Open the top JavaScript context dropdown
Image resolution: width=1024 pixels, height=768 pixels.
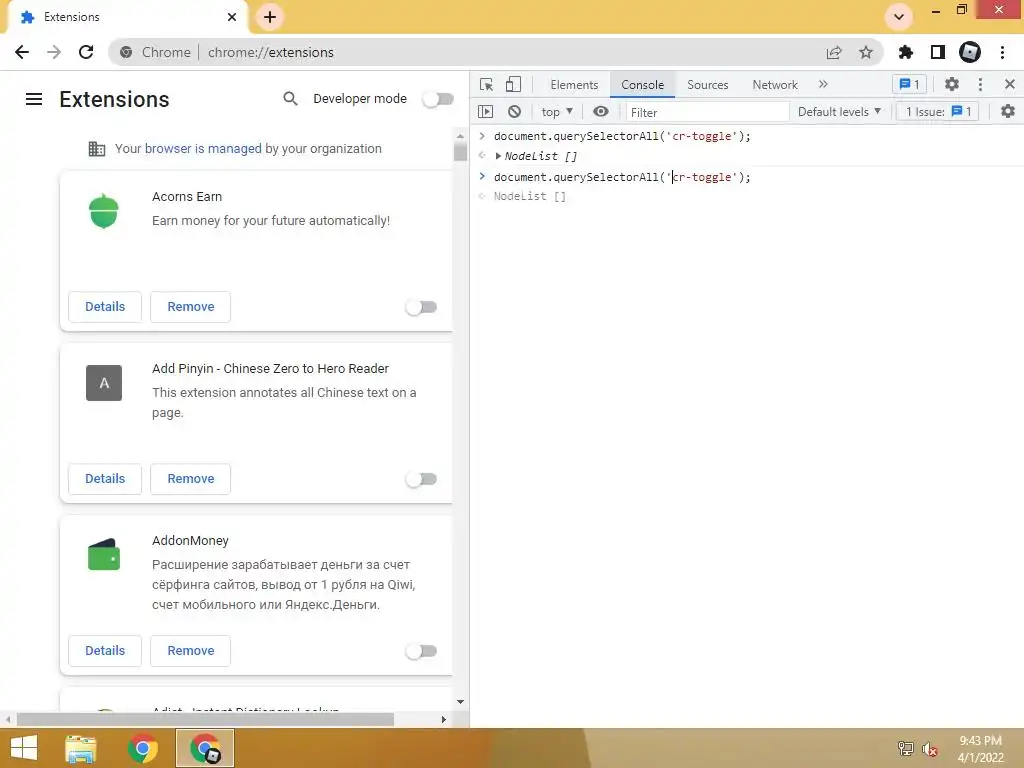click(557, 112)
